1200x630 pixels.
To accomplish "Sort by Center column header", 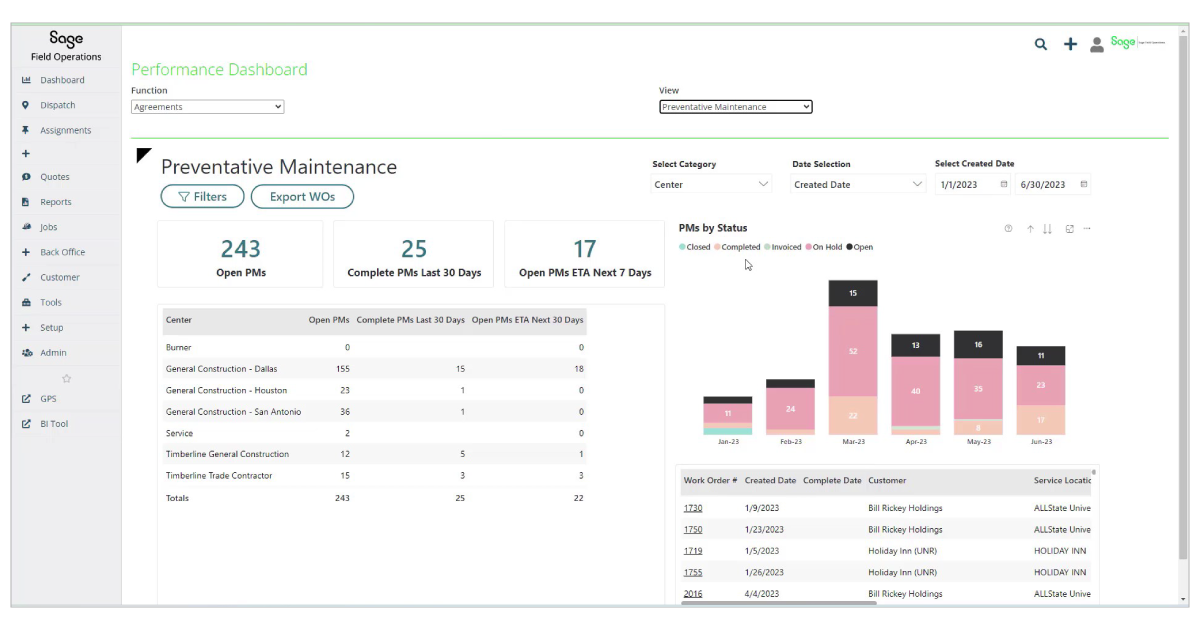I will pos(179,320).
